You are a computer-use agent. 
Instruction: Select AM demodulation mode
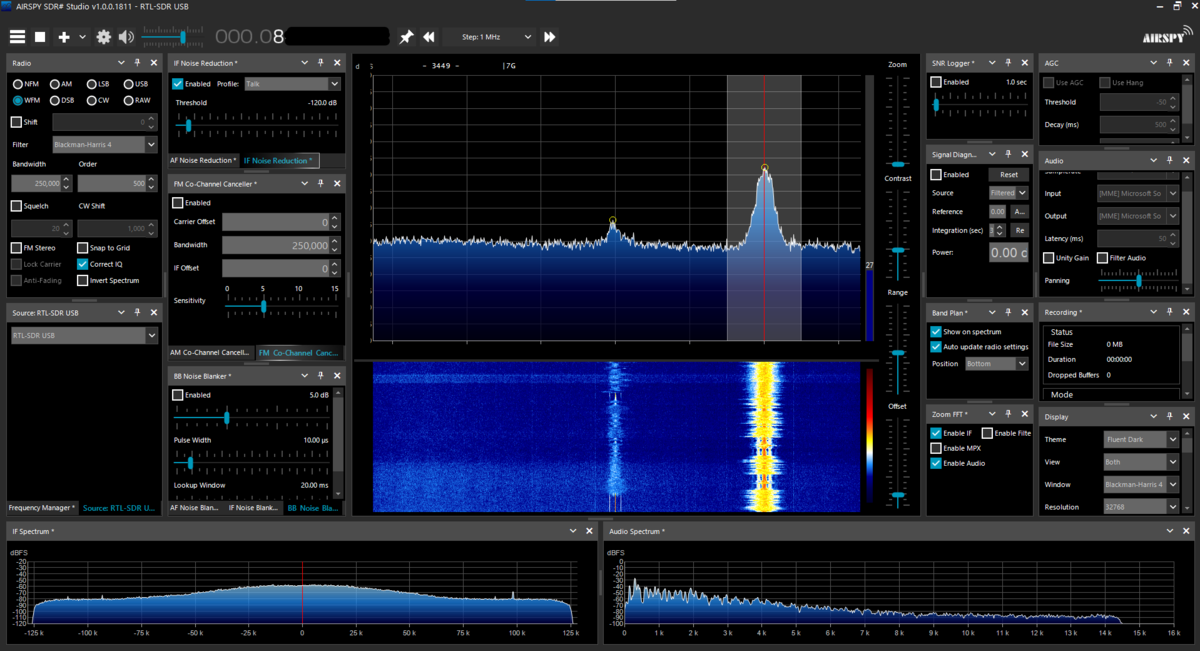[x=54, y=84]
